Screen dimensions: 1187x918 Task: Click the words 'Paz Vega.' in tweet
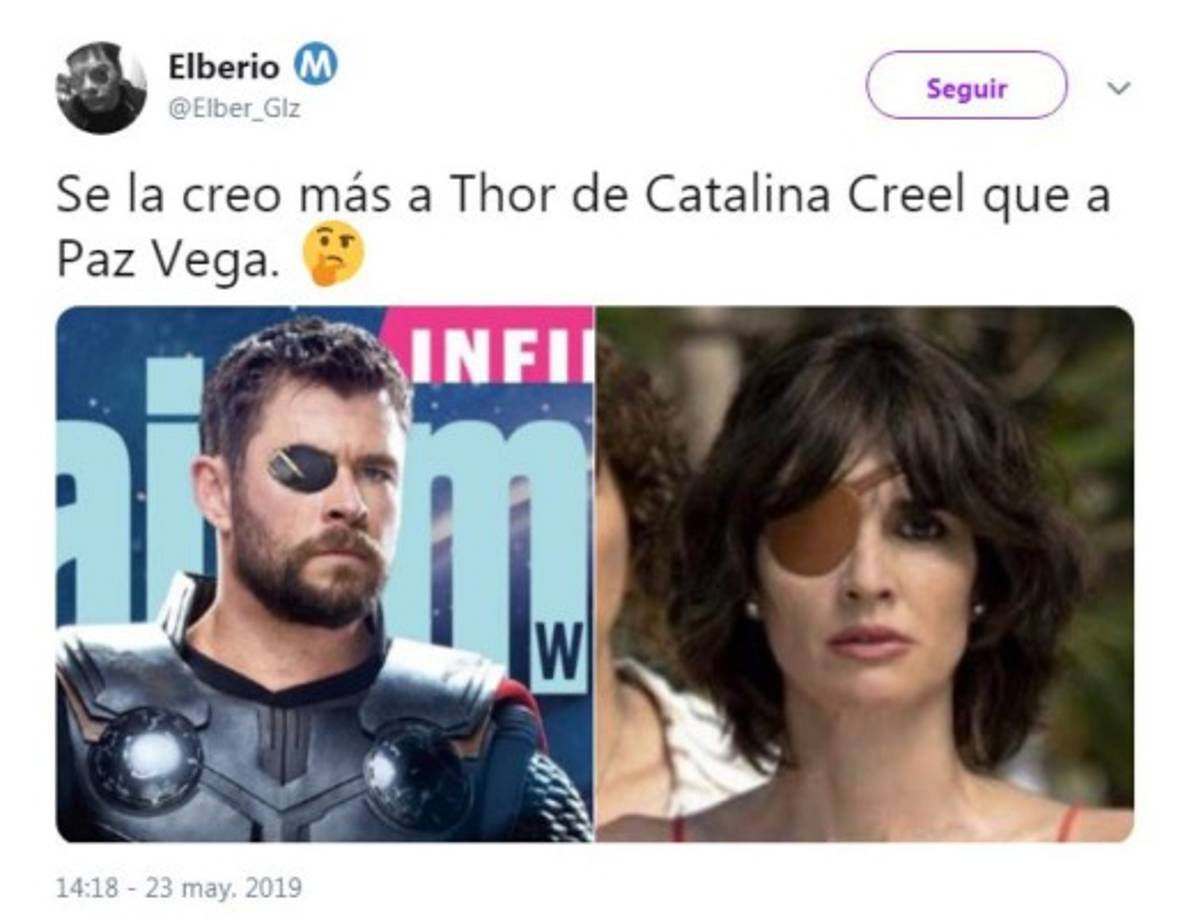point(164,260)
